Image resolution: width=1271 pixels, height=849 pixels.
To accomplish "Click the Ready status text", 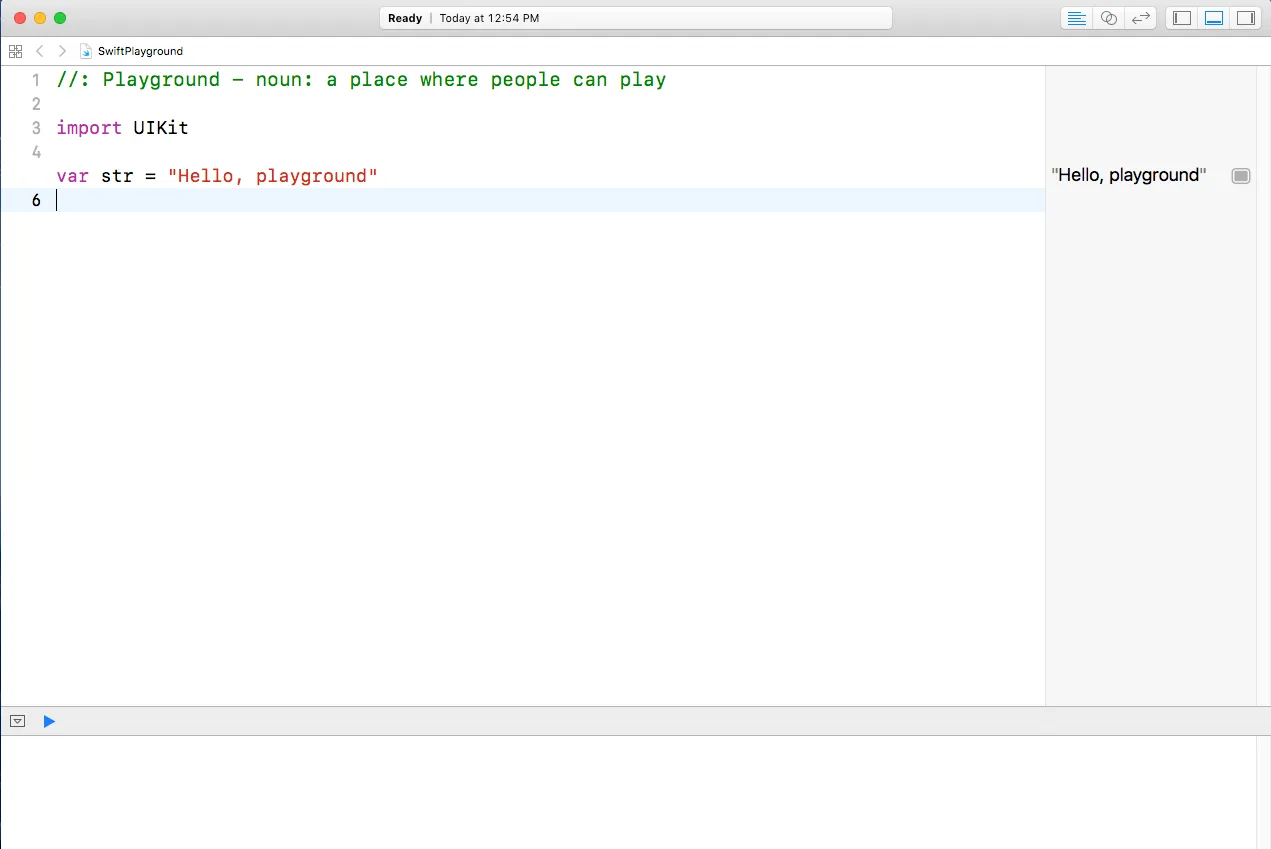I will coord(405,18).
